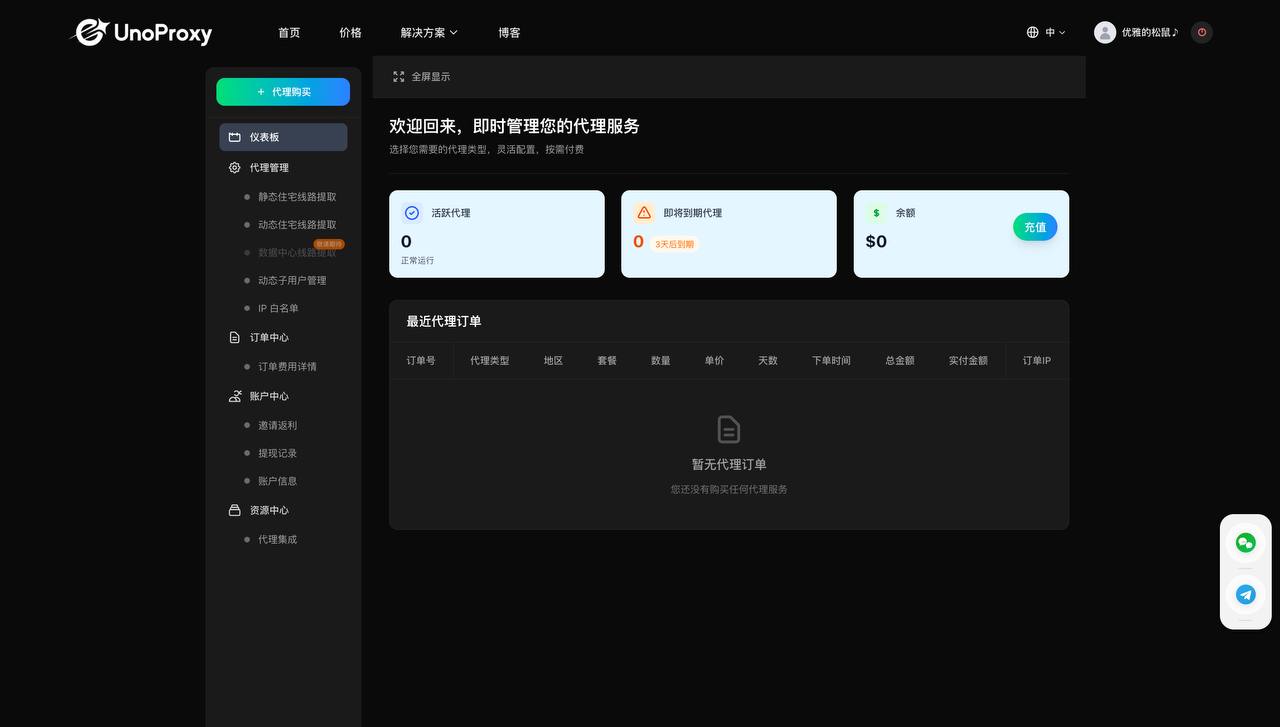Open 动态子用户管理 in sidebar
The width and height of the screenshot is (1280, 727).
pyautogui.click(x=292, y=281)
